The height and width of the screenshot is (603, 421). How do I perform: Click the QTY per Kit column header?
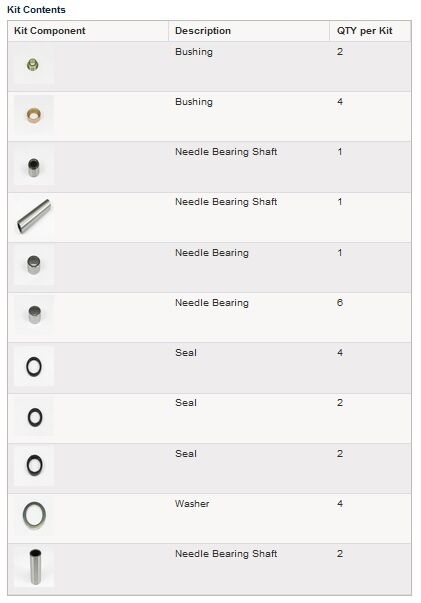click(x=364, y=31)
